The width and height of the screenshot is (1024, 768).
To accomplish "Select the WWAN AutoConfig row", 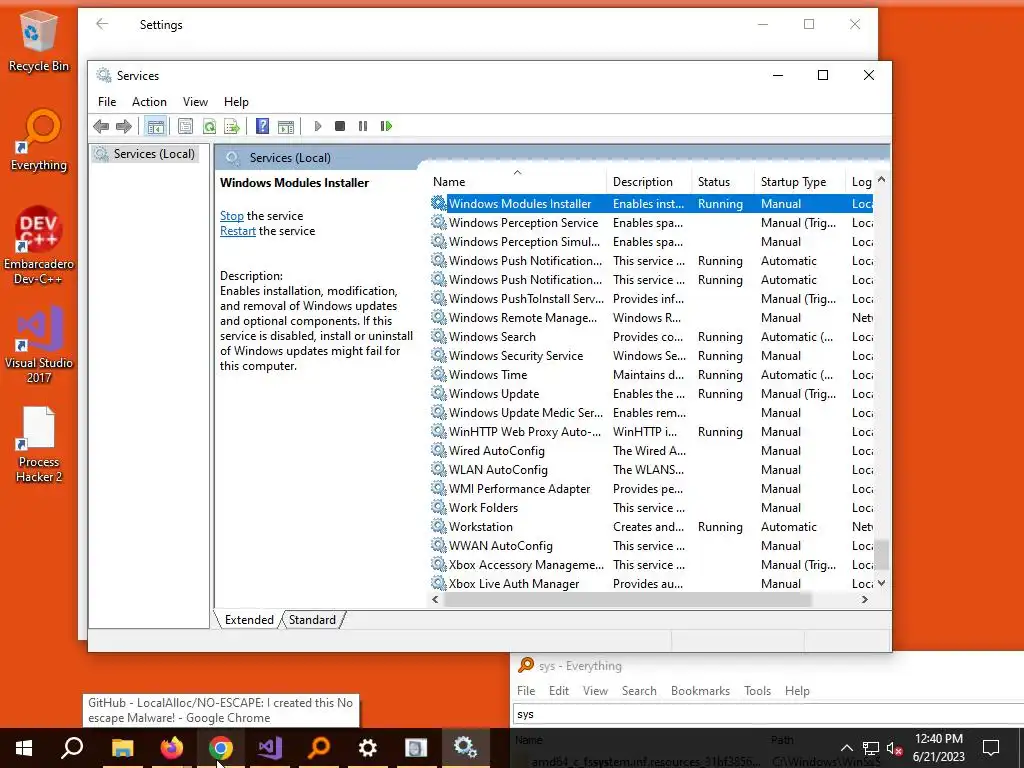I will point(651,545).
